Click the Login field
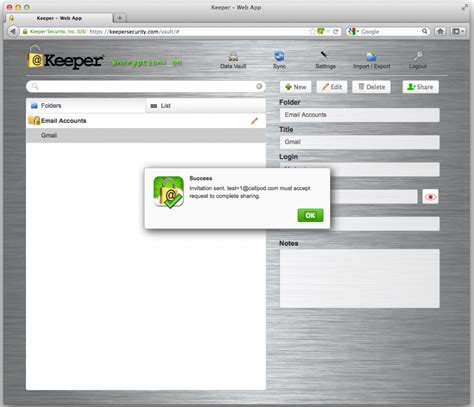 tap(359, 169)
